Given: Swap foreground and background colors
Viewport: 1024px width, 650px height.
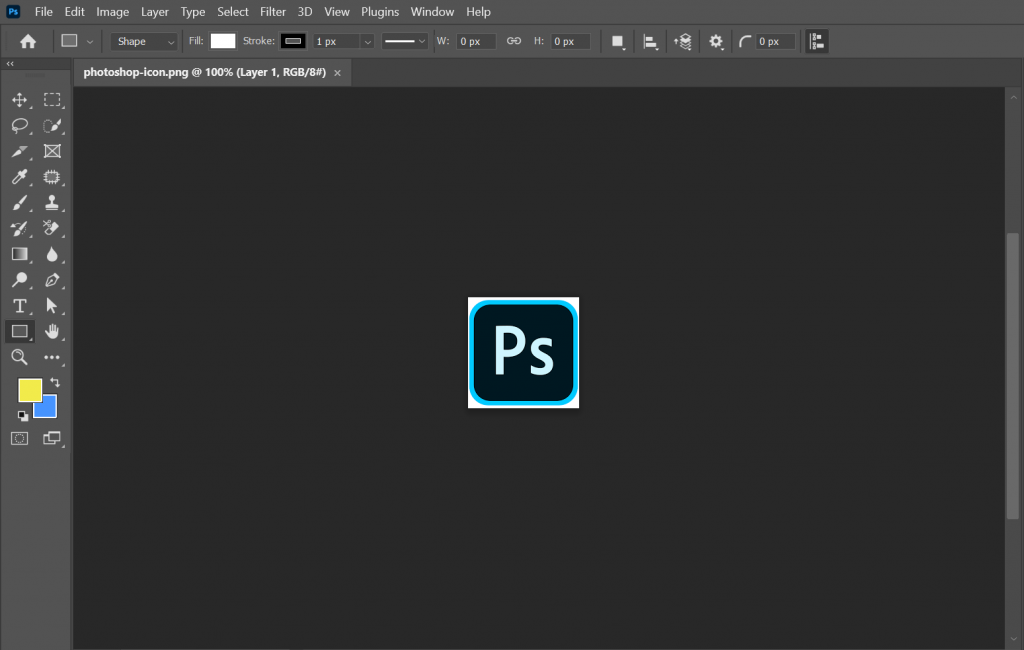Looking at the screenshot, I should 55,383.
